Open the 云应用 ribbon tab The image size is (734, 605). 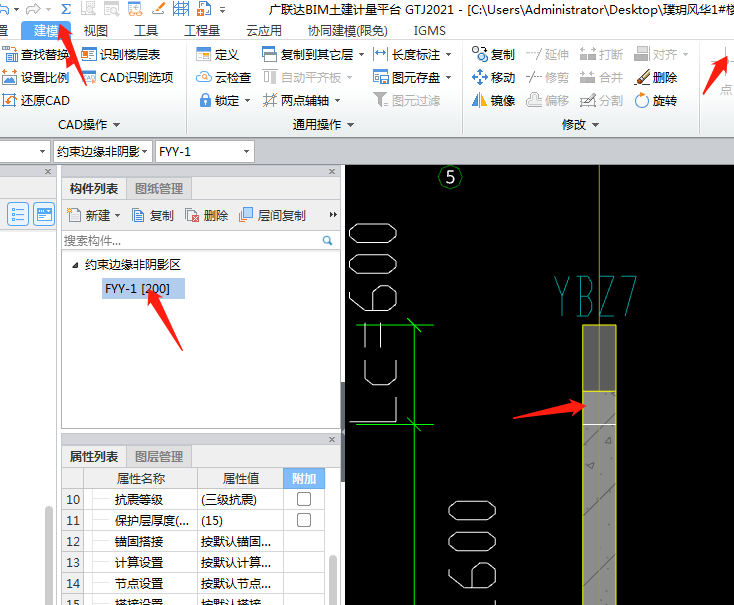264,30
